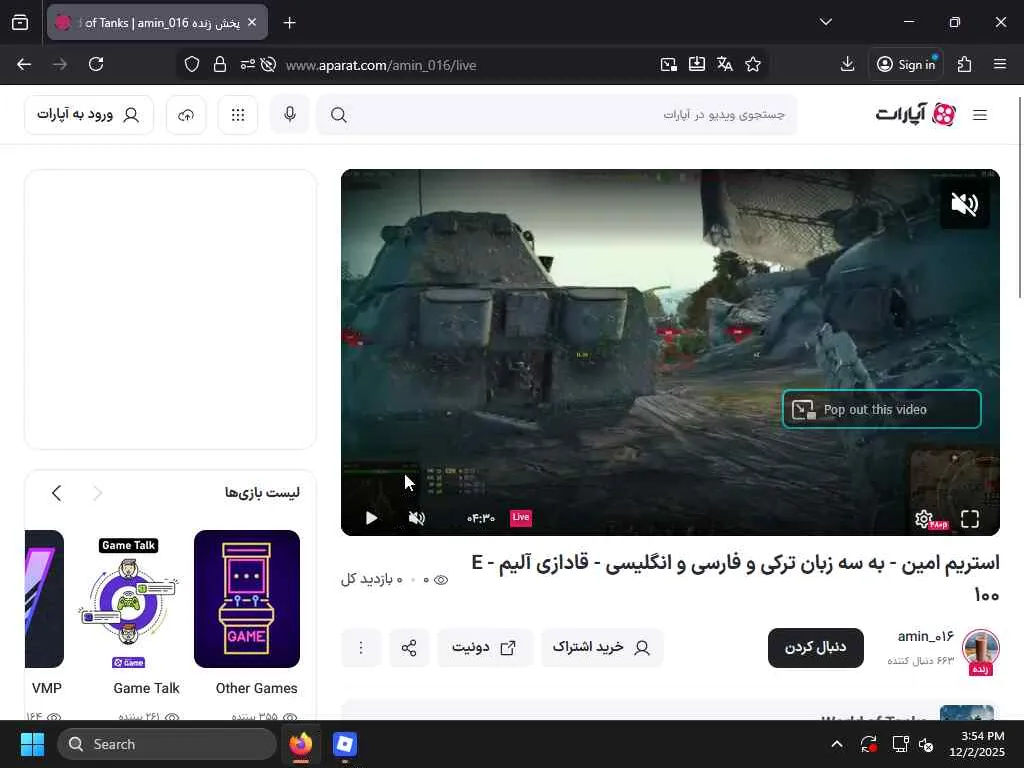Toggle mute in the player control bar

click(416, 518)
